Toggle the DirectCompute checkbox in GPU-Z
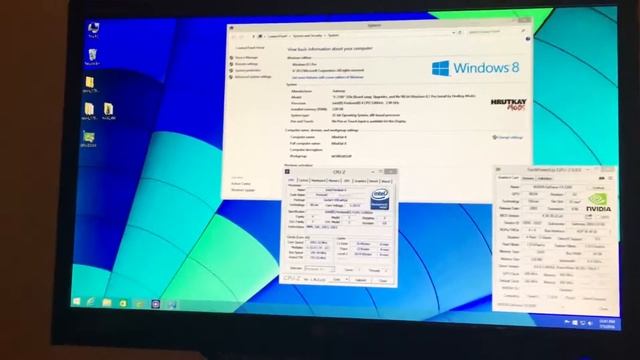The height and width of the screenshot is (360, 640). pos(582,298)
